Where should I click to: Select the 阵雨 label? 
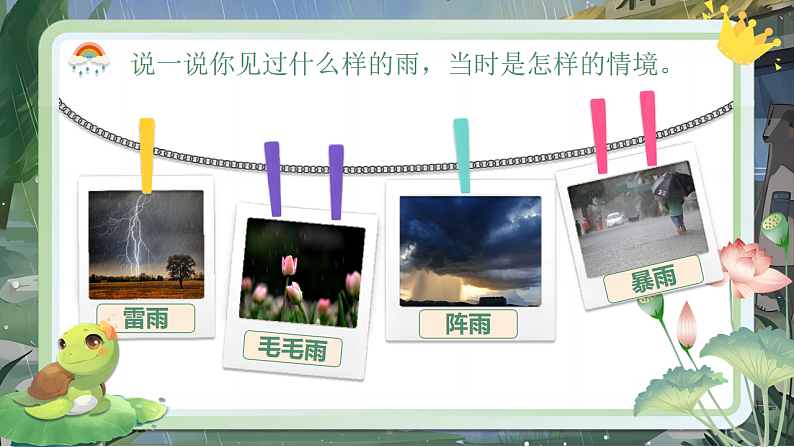click(x=468, y=324)
